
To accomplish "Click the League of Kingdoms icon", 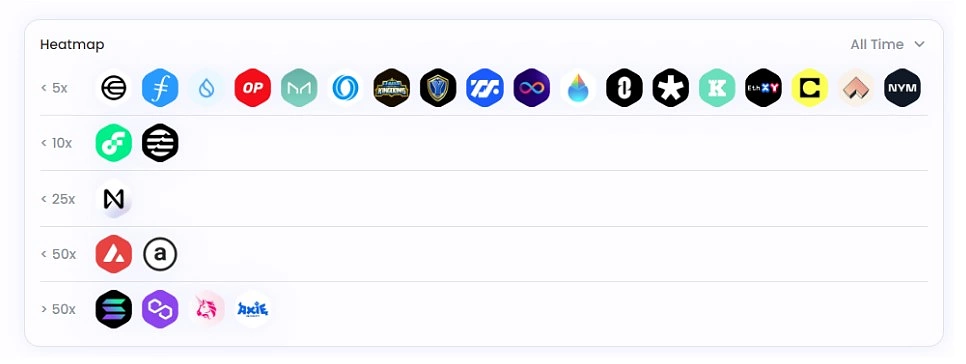I will point(392,87).
